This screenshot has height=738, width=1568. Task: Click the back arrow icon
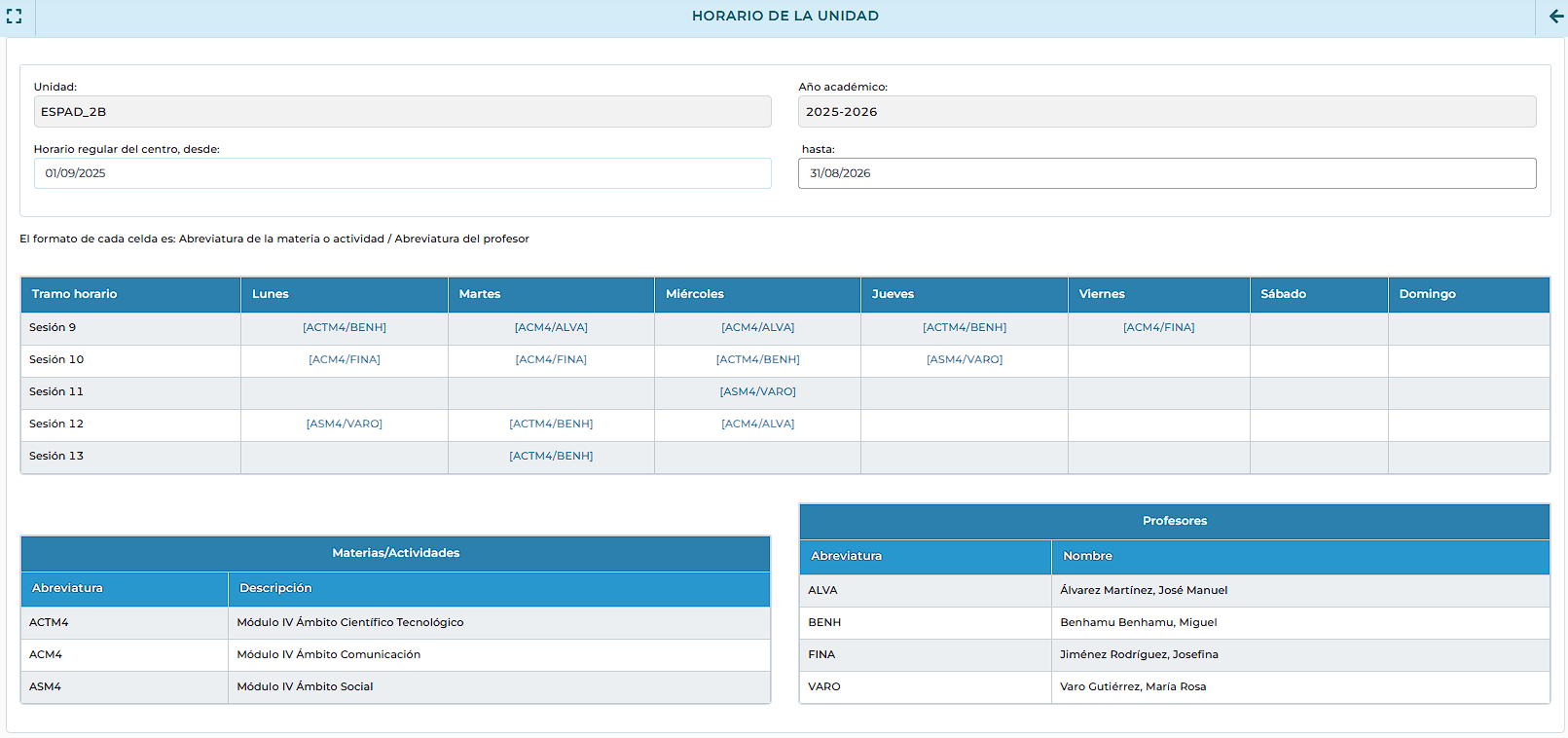[1555, 17]
